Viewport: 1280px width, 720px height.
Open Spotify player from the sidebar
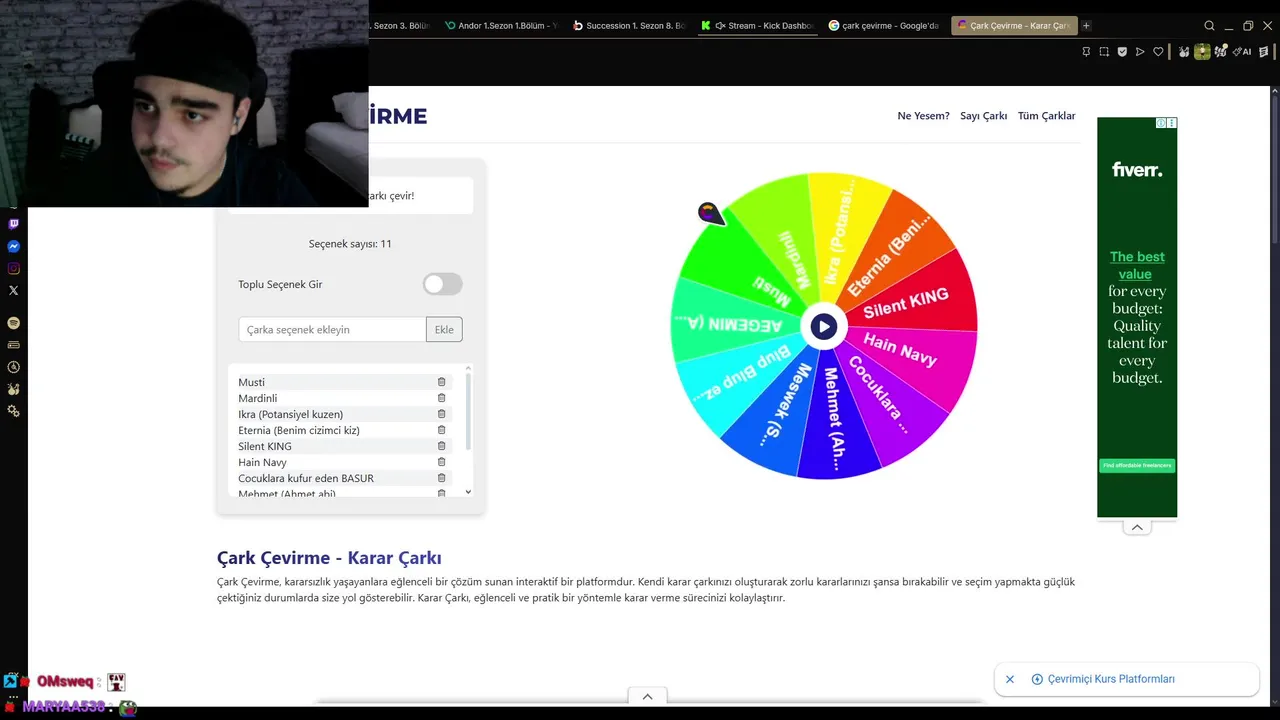[14, 323]
